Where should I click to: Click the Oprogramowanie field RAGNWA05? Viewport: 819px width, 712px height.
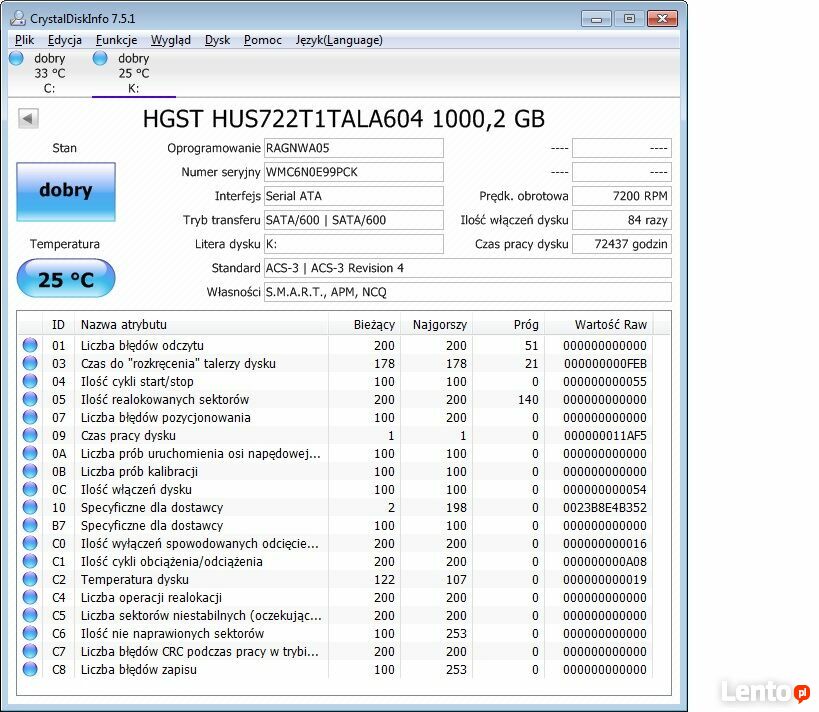354,148
